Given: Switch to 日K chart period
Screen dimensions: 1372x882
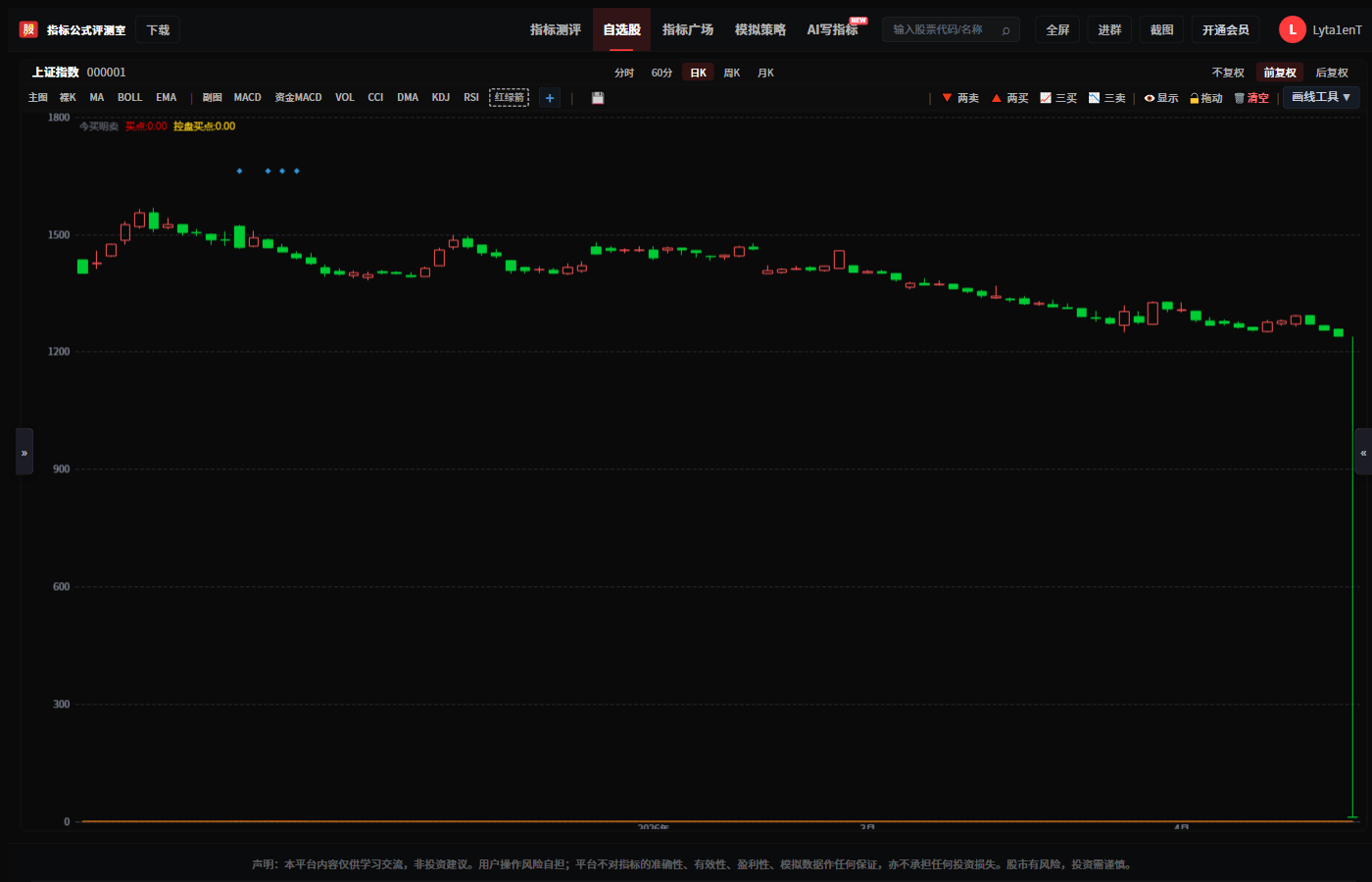Looking at the screenshot, I should tap(698, 73).
